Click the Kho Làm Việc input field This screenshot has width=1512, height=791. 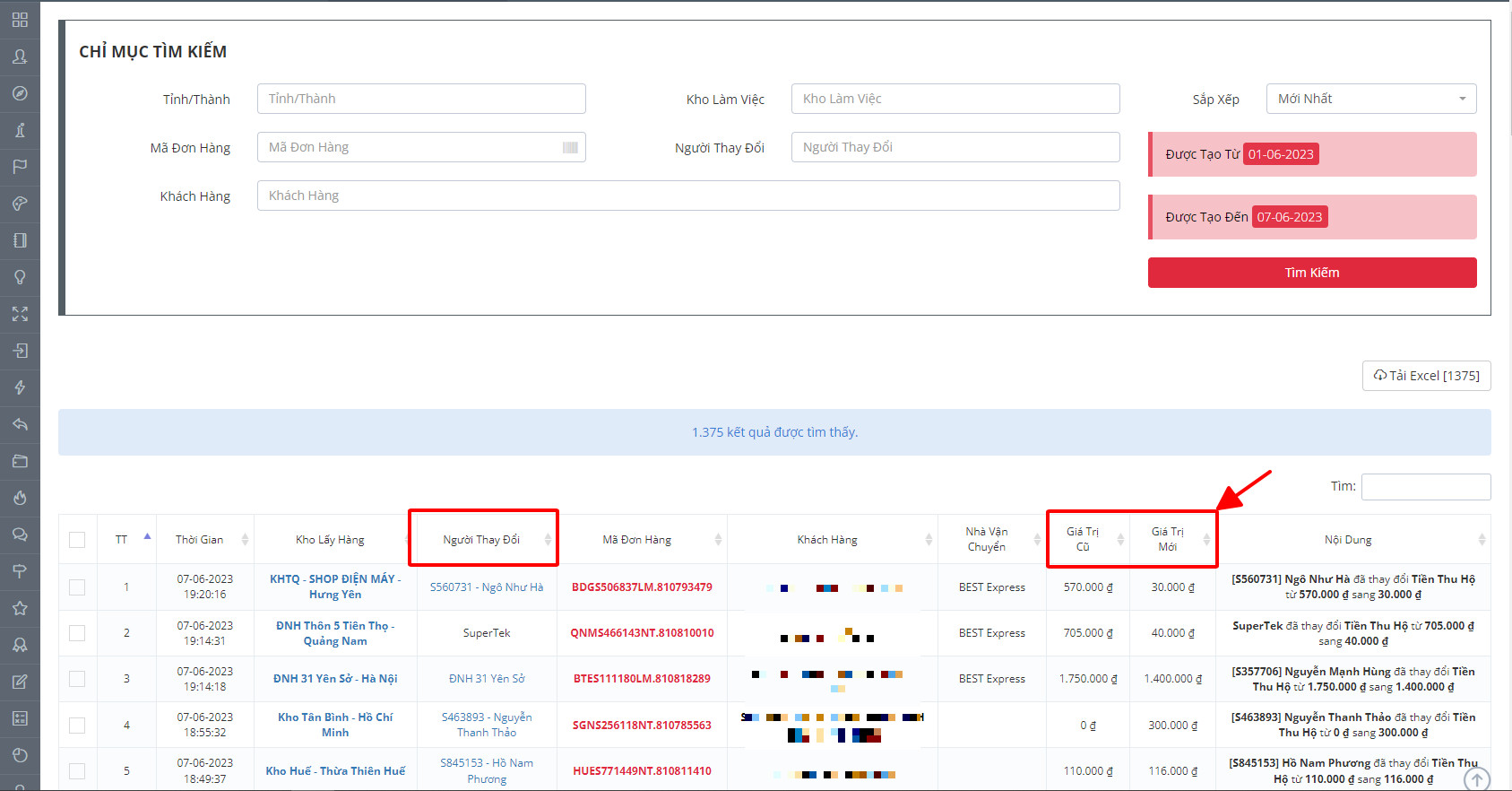click(x=955, y=99)
